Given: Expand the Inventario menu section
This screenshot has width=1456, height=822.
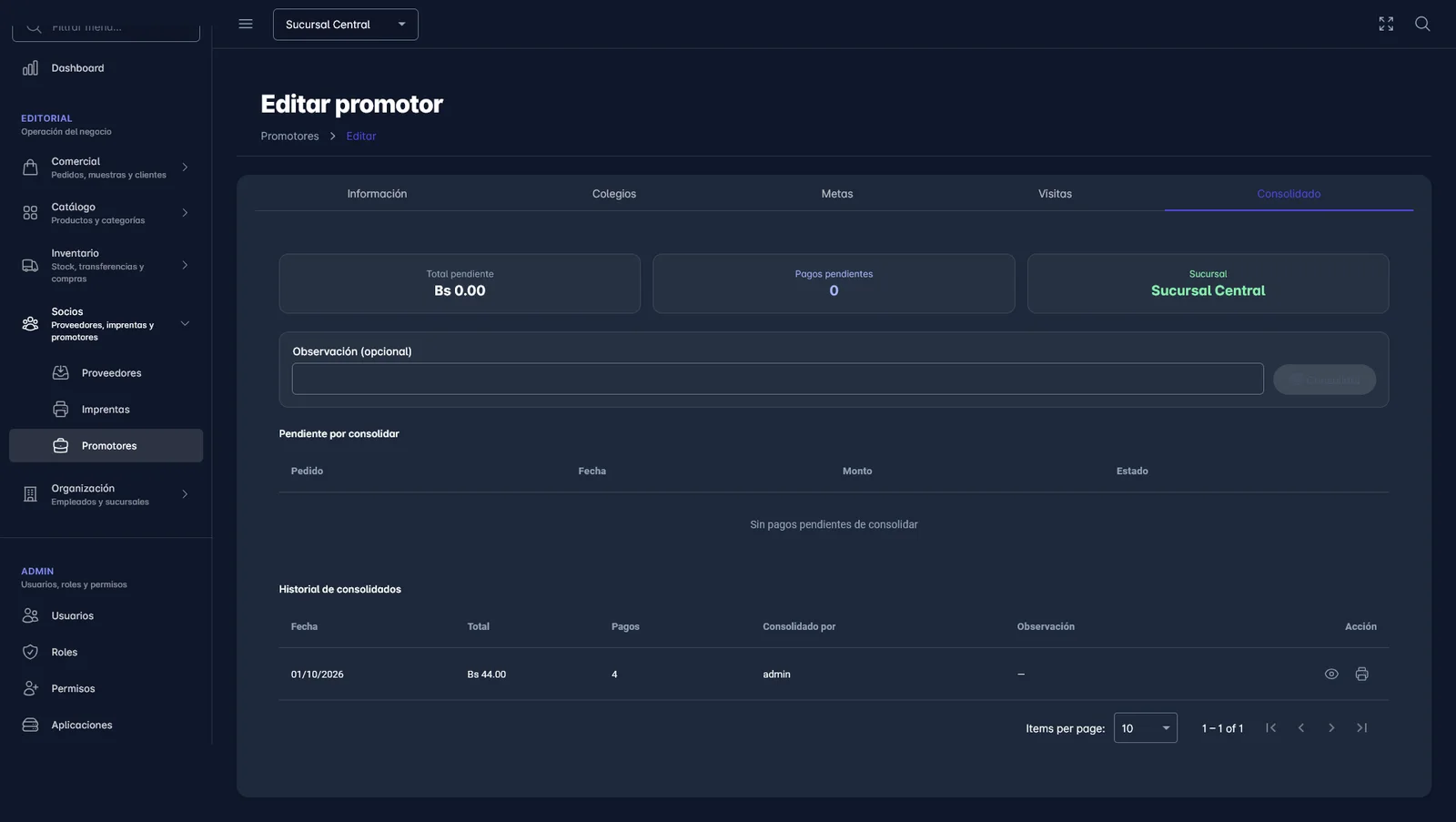Looking at the screenshot, I should [x=106, y=266].
